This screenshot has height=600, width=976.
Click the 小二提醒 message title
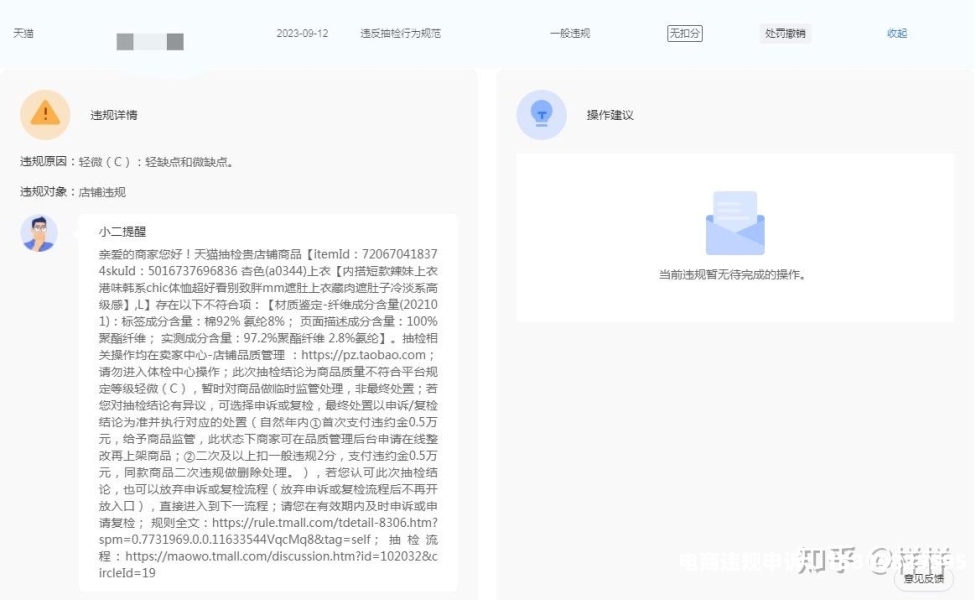(122, 232)
